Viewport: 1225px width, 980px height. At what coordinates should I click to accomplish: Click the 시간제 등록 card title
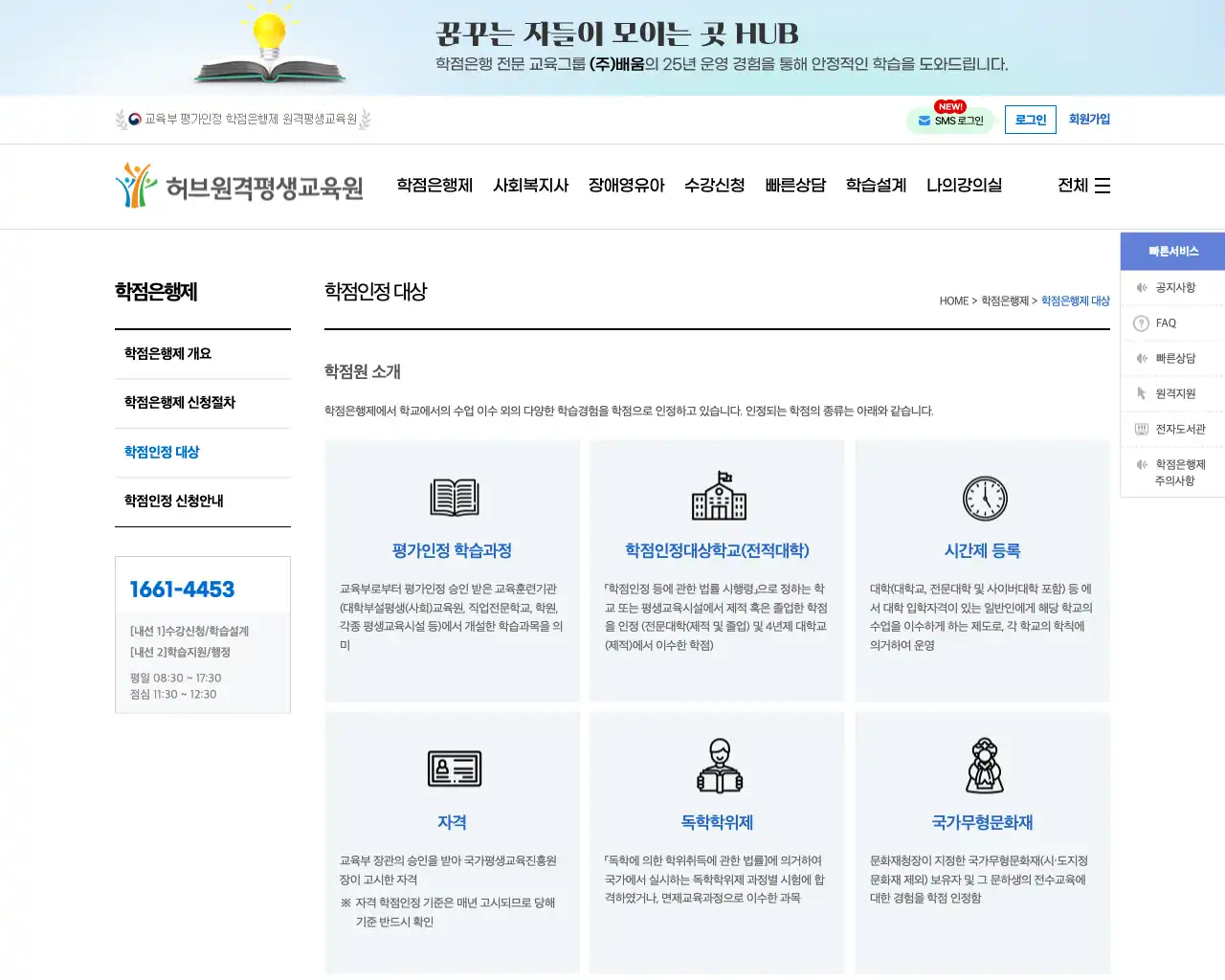pos(982,551)
